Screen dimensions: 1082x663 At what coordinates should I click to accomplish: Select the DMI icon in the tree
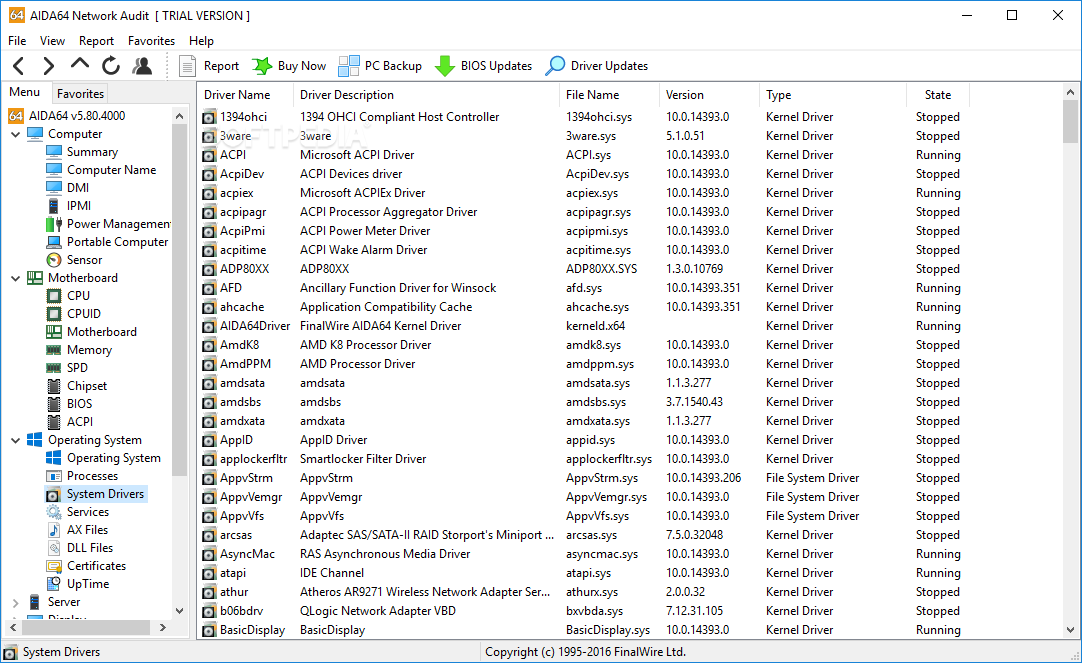tap(54, 188)
